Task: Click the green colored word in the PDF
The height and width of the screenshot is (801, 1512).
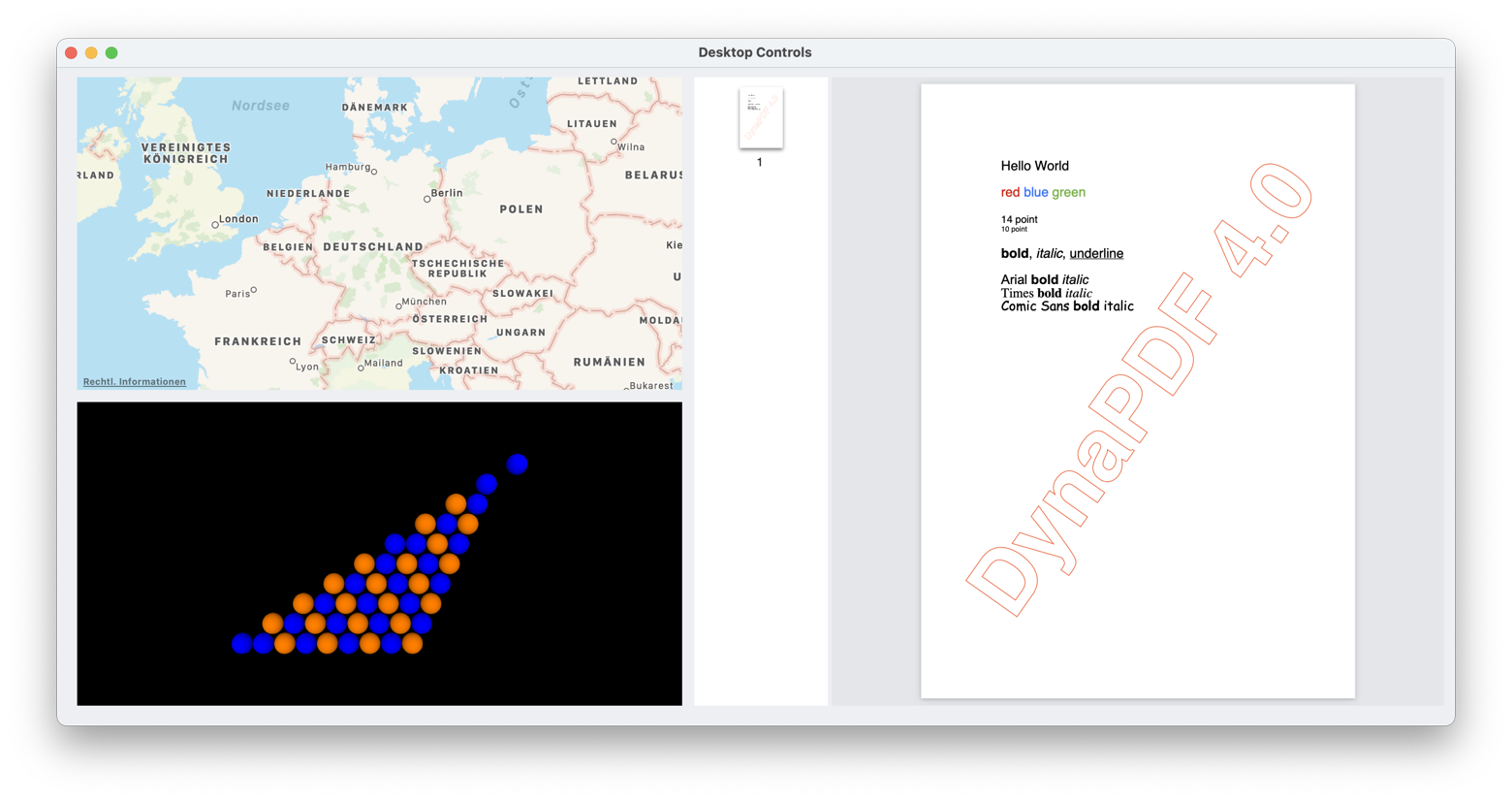Action: [x=1069, y=193]
